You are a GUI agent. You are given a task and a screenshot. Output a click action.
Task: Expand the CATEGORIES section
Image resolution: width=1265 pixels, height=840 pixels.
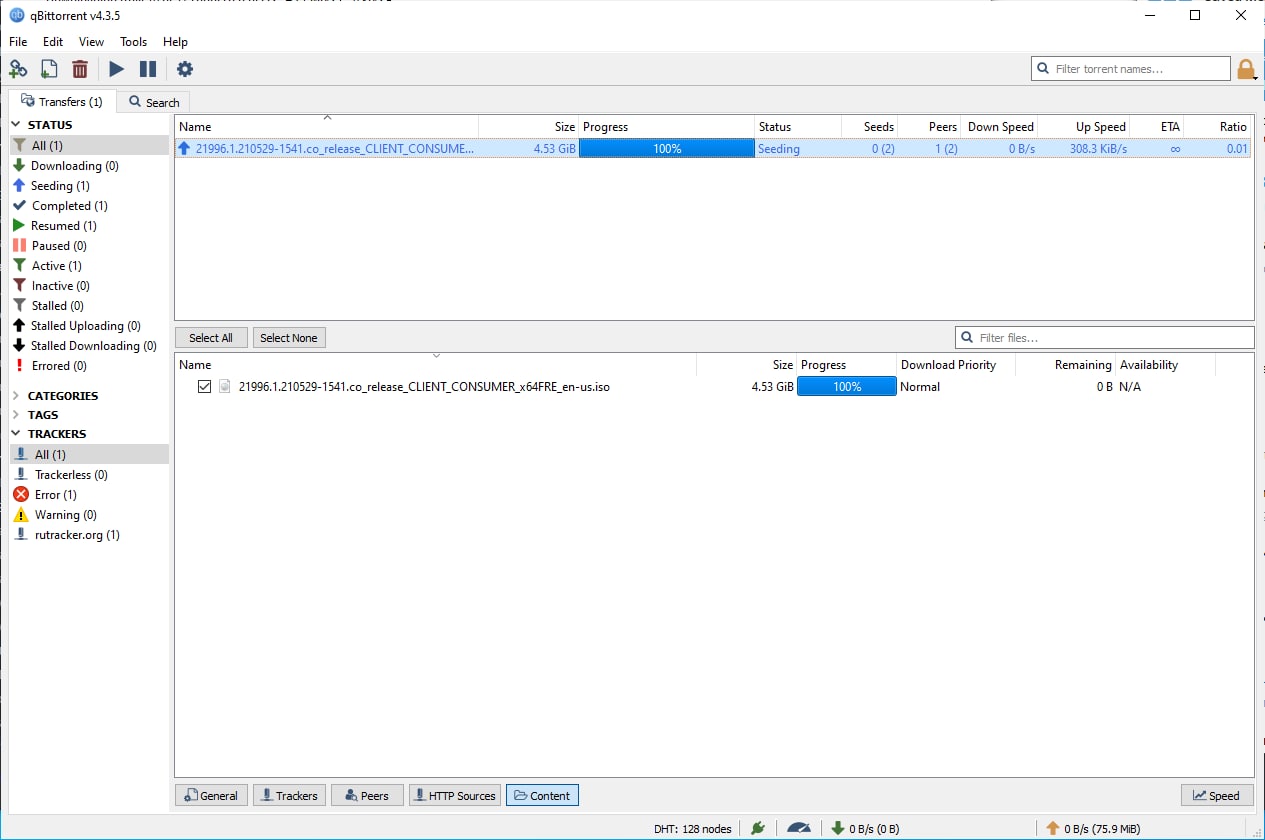click(17, 396)
